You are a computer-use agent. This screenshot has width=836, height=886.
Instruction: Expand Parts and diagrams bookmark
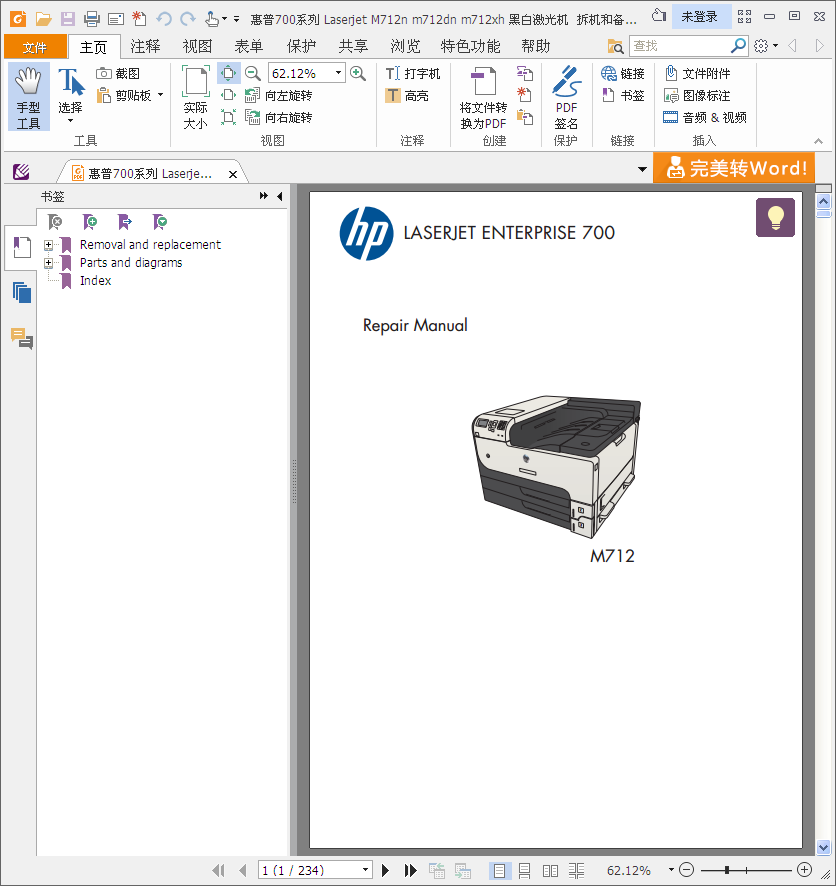tap(49, 263)
